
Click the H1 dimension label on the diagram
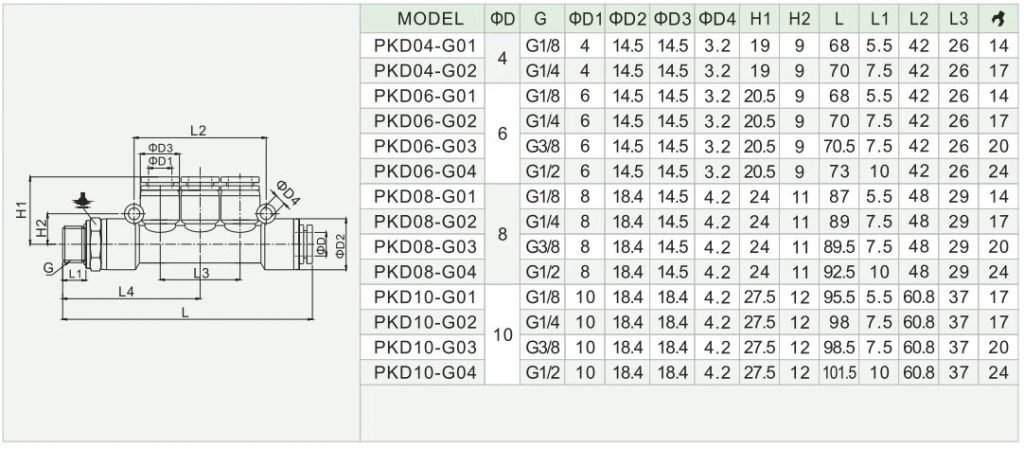[x=22, y=210]
